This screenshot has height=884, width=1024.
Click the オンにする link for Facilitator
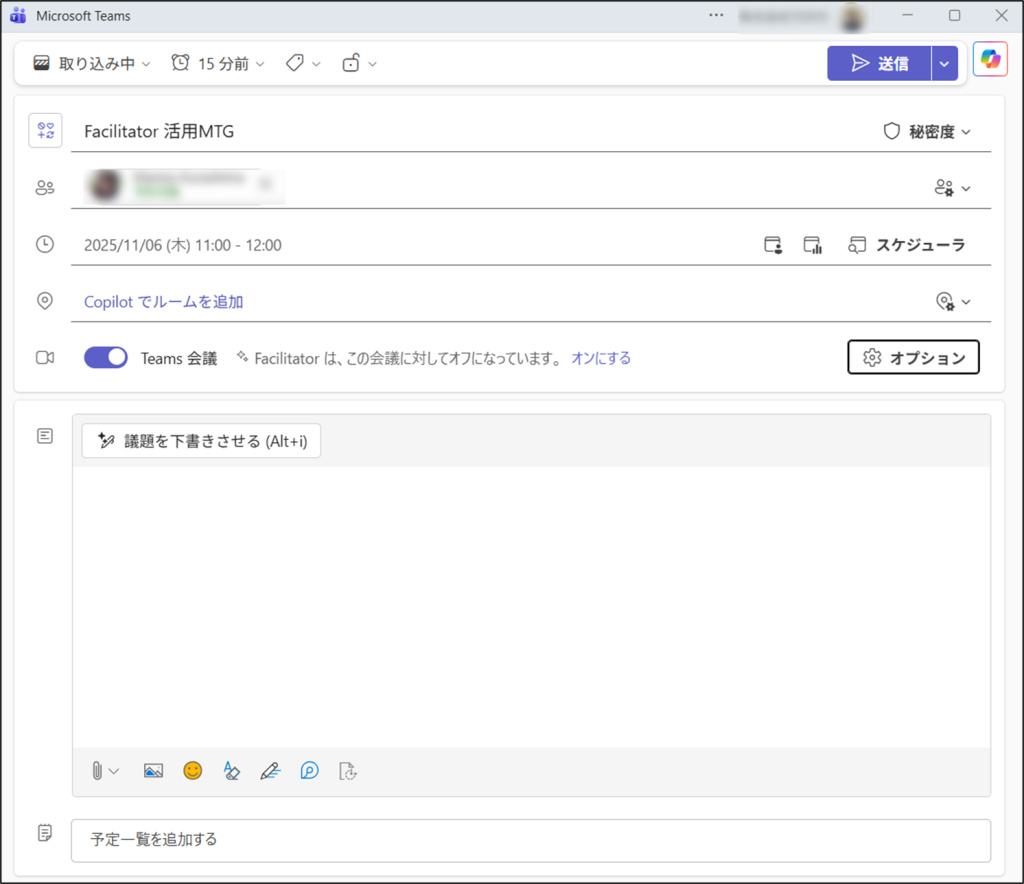[601, 358]
